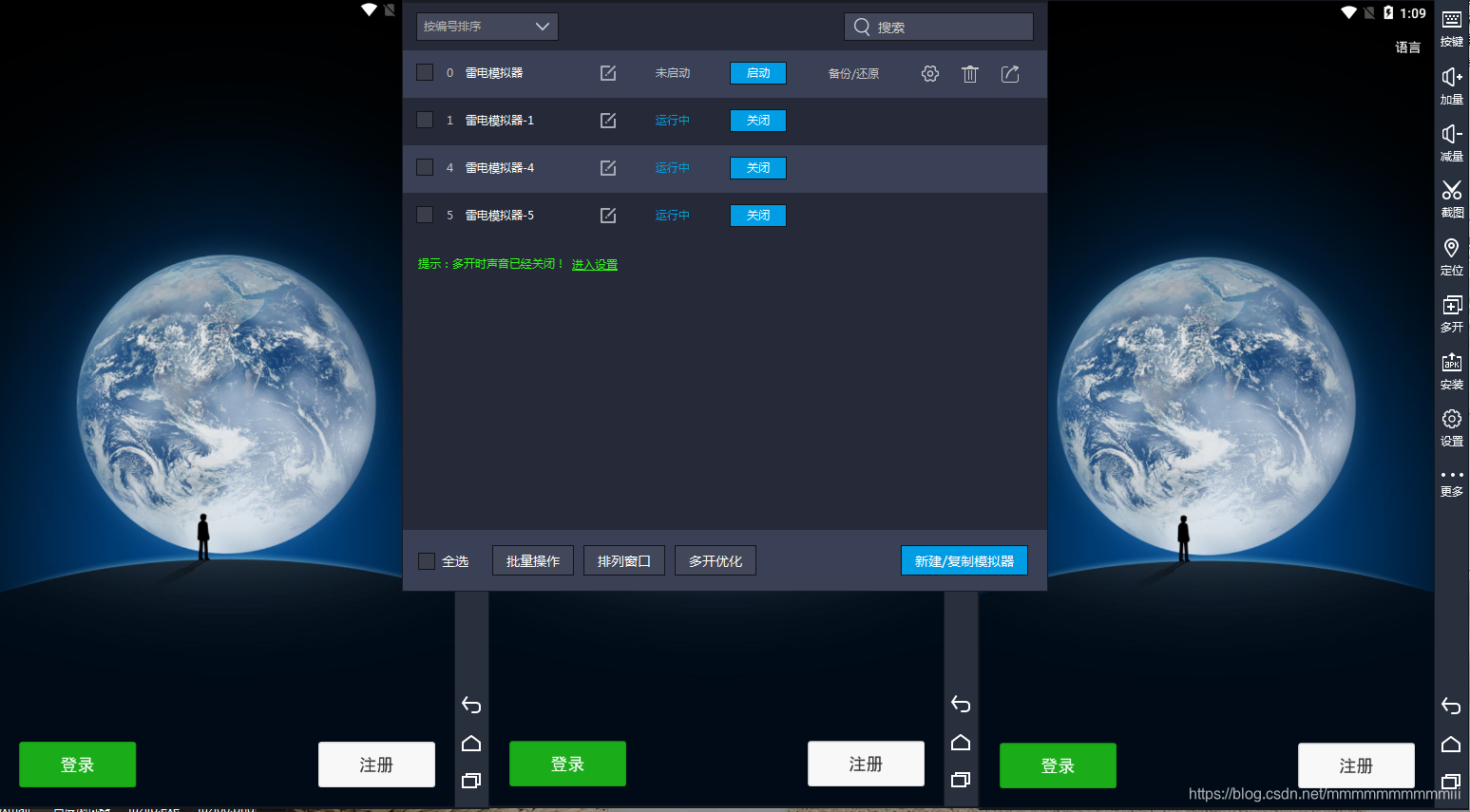1470x812 pixels.
Task: Open recent apps in middle emulator window
Action: pyautogui.click(x=961, y=780)
